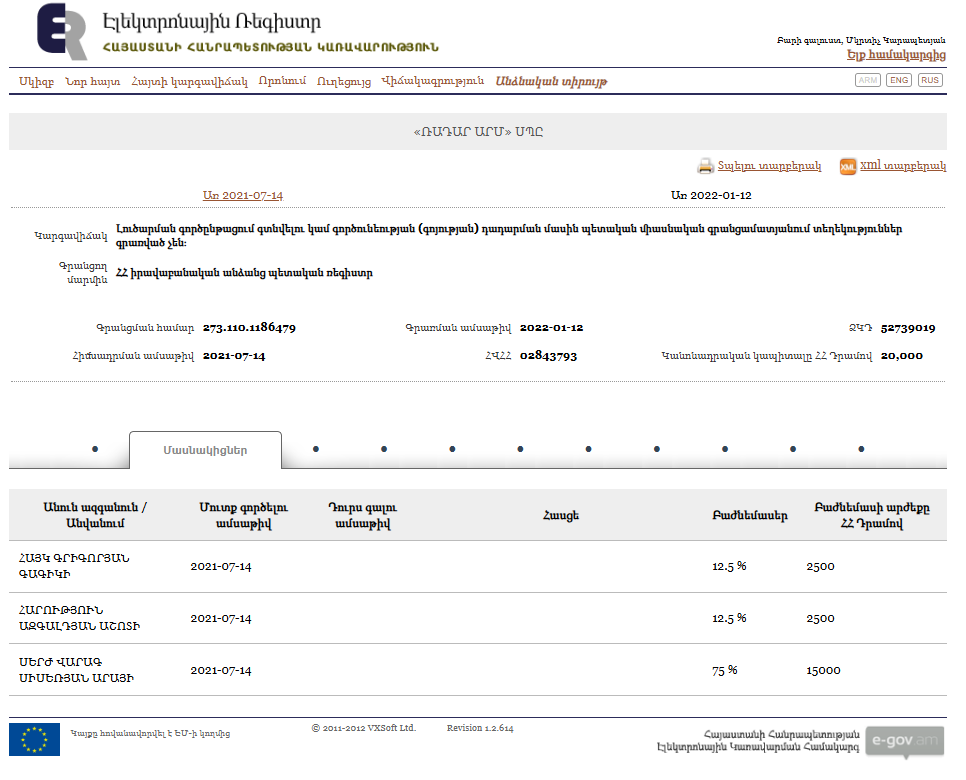This screenshot has width=966, height=780.
Task: Open the collapsed dot tab left of Մասնակիցներ
Action: (x=95, y=450)
